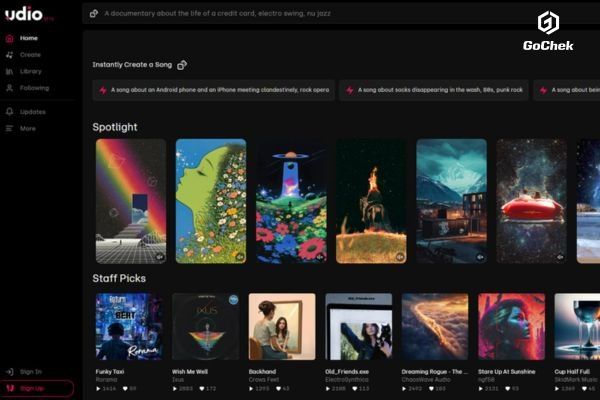Open the Crows Feet artist link
The image size is (600, 400).
coord(264,380)
